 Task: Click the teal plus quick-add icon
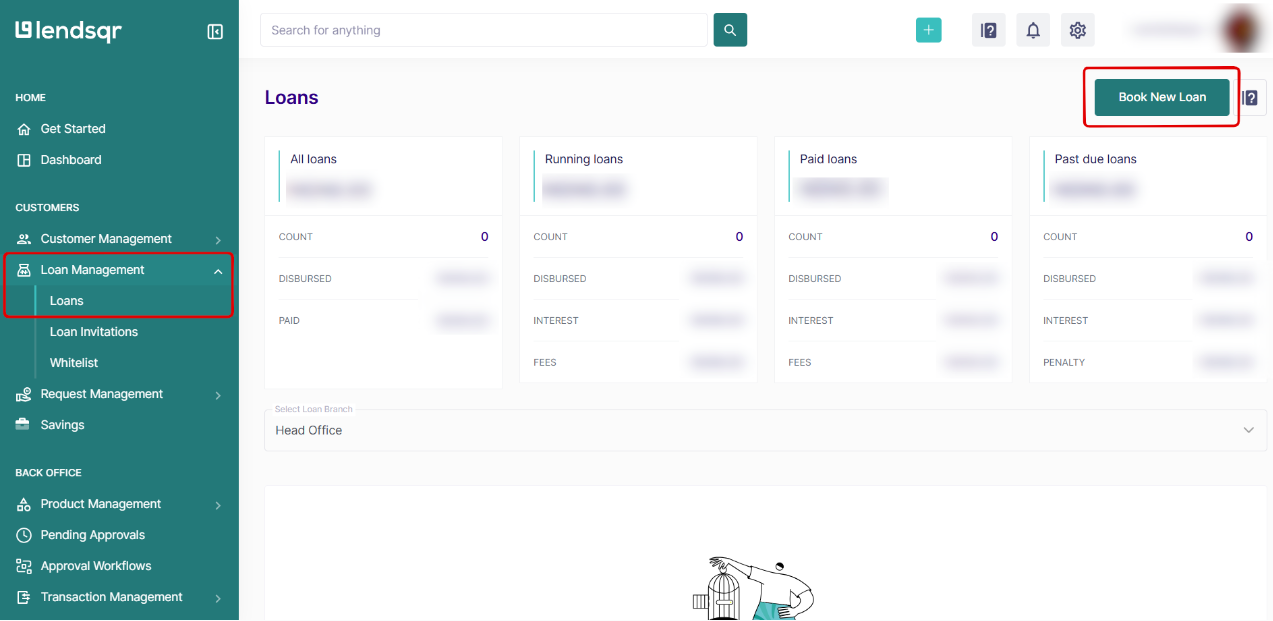pos(928,30)
